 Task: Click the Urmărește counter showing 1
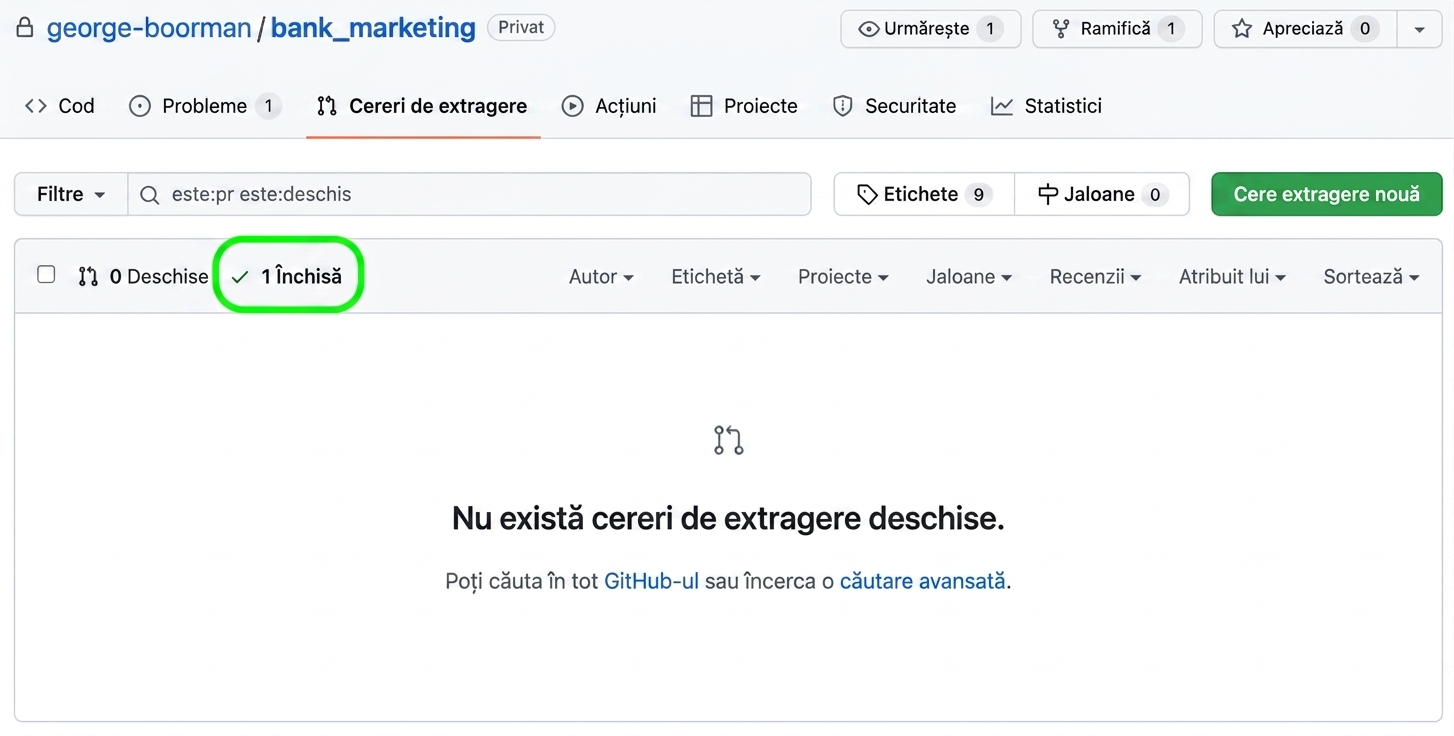pos(990,29)
